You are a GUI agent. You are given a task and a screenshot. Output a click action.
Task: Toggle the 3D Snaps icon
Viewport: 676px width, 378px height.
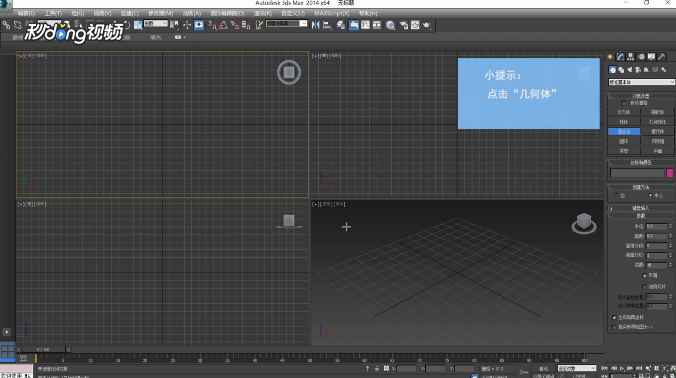(x=212, y=25)
